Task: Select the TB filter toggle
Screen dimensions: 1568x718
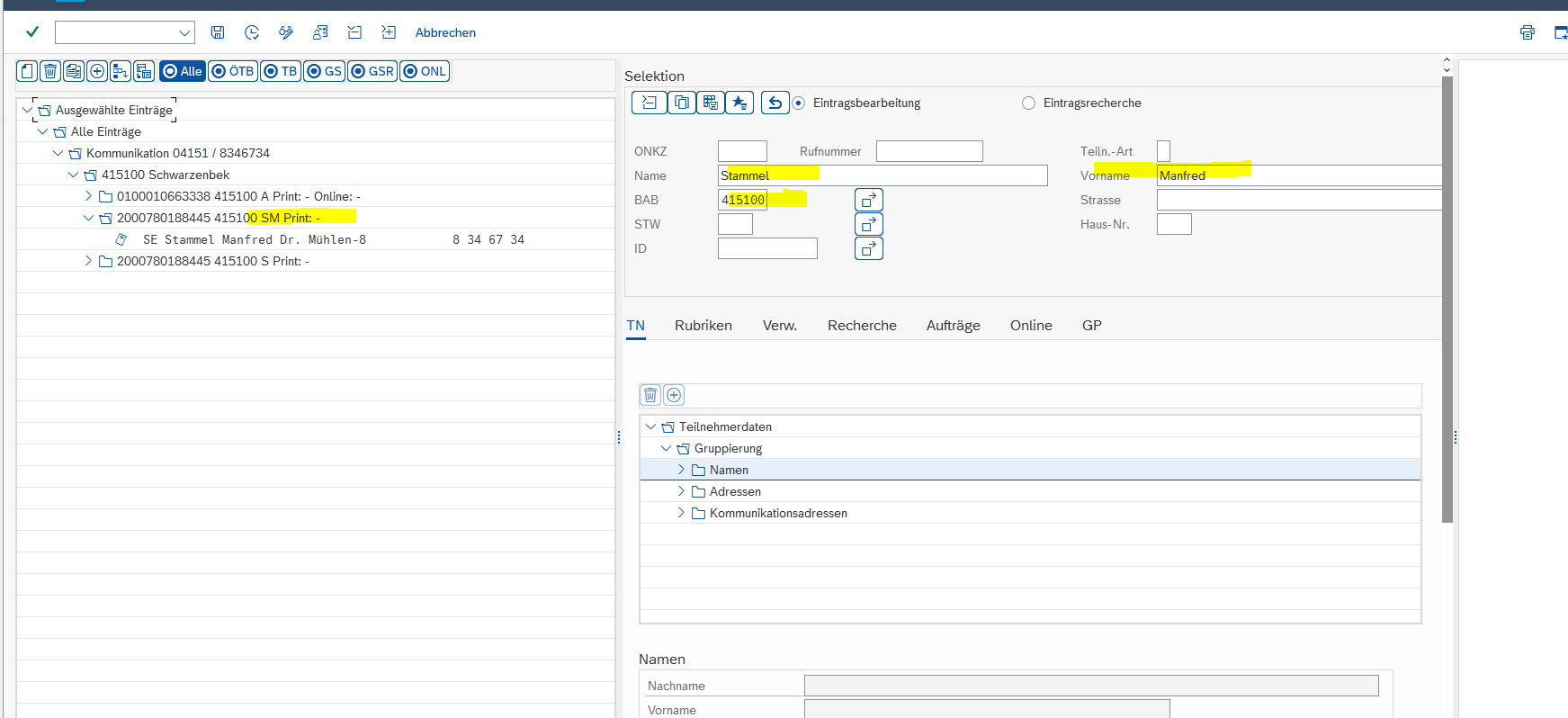Action: pyautogui.click(x=281, y=71)
